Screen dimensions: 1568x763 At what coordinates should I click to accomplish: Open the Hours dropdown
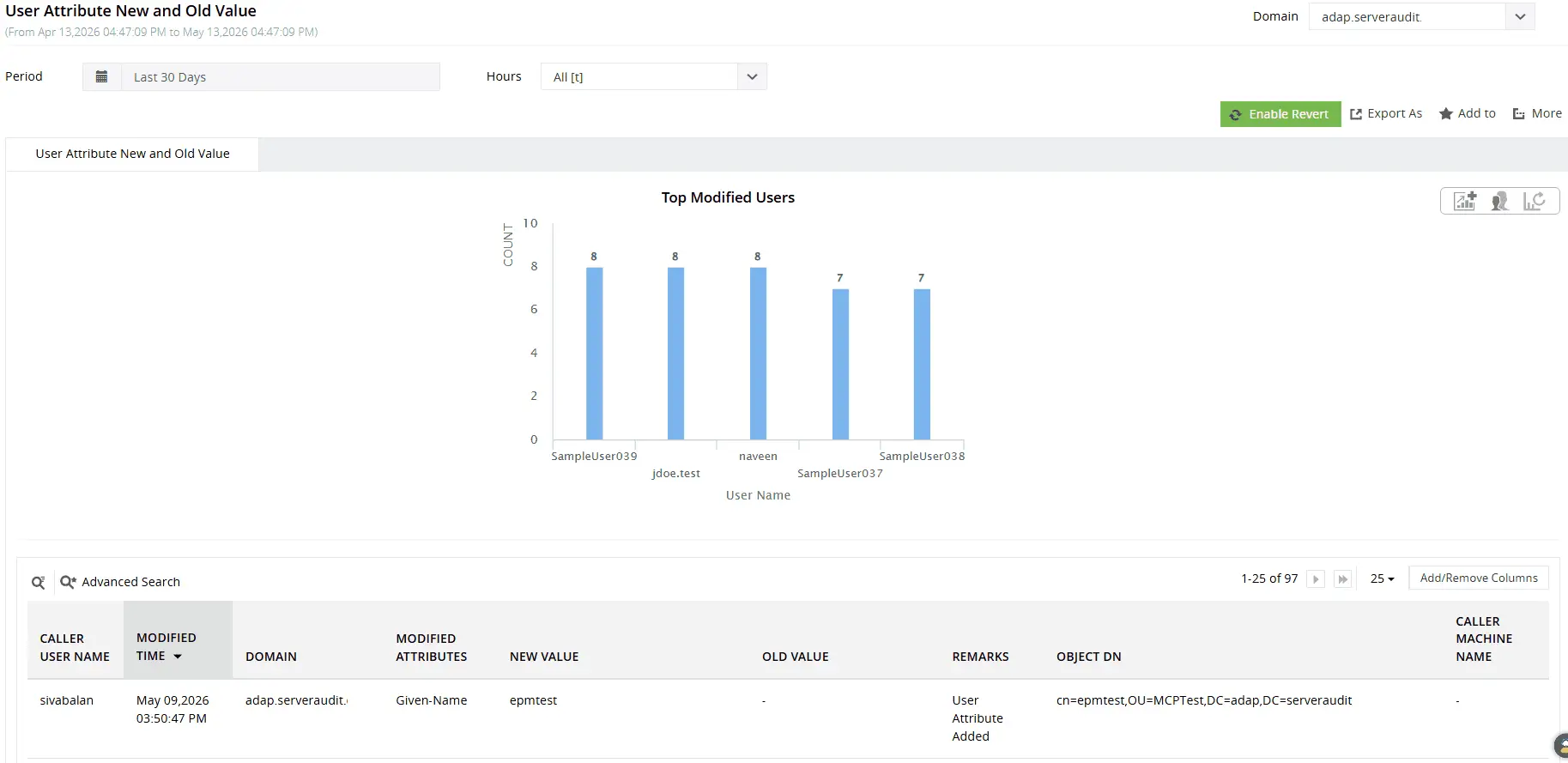654,76
